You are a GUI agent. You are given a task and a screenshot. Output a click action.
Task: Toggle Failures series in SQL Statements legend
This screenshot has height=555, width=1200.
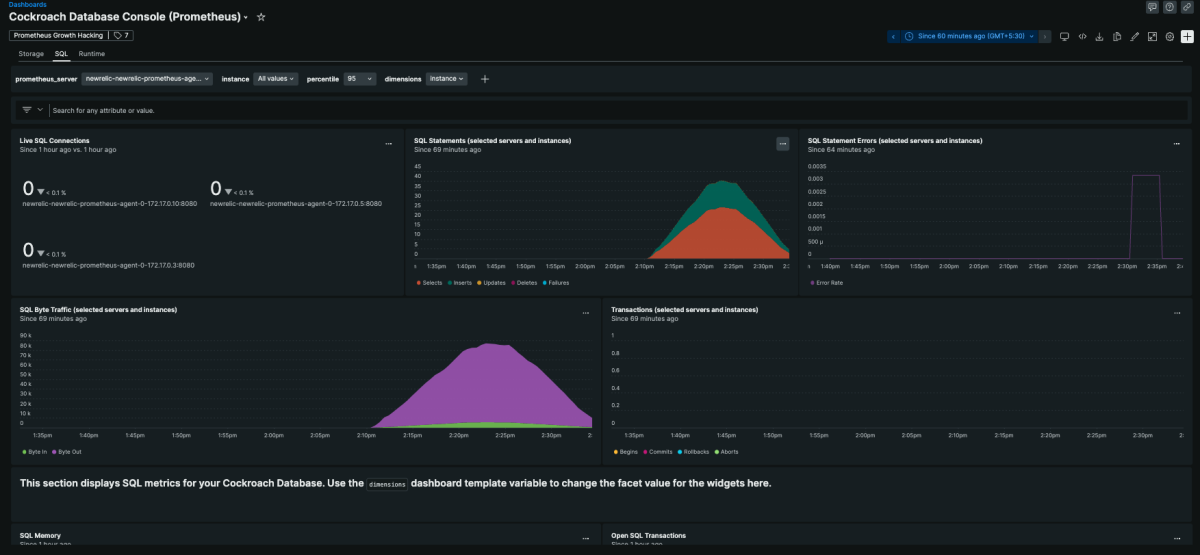click(x=556, y=283)
